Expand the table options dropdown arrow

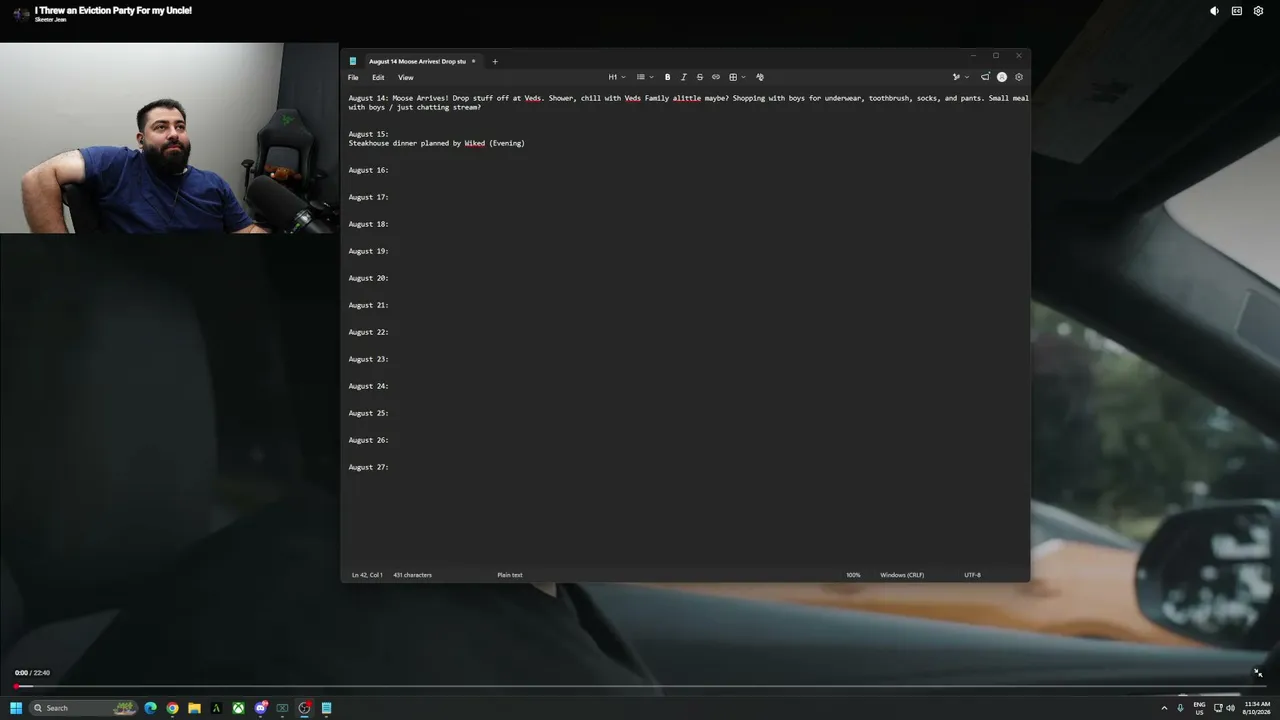point(744,77)
